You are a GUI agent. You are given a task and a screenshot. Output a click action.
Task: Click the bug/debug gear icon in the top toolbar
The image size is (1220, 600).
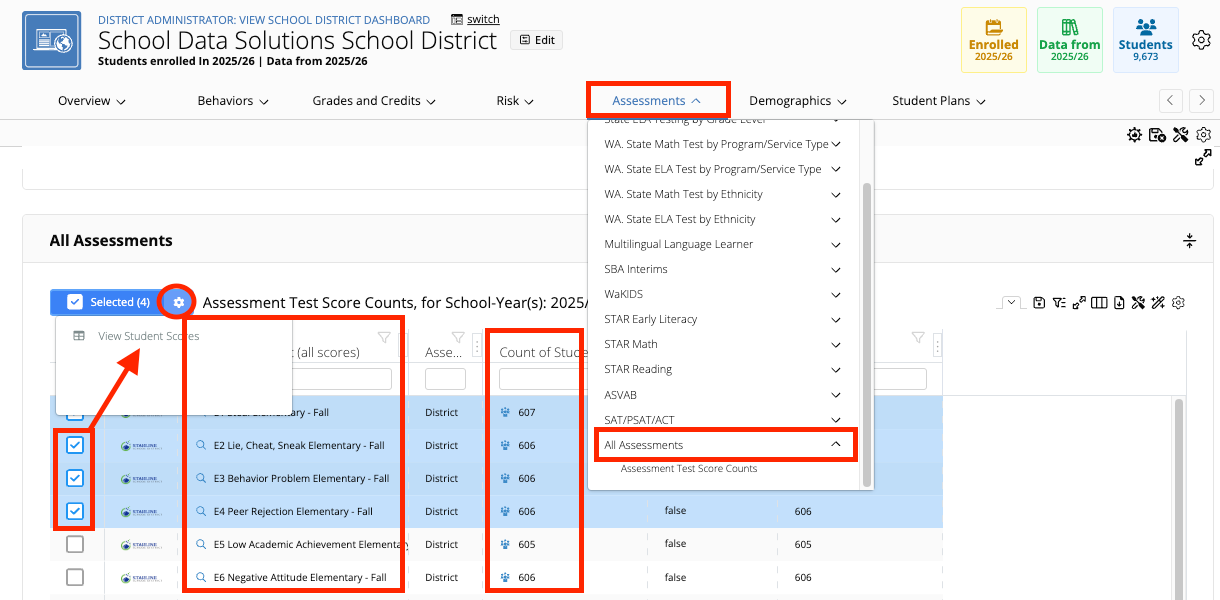[1134, 135]
